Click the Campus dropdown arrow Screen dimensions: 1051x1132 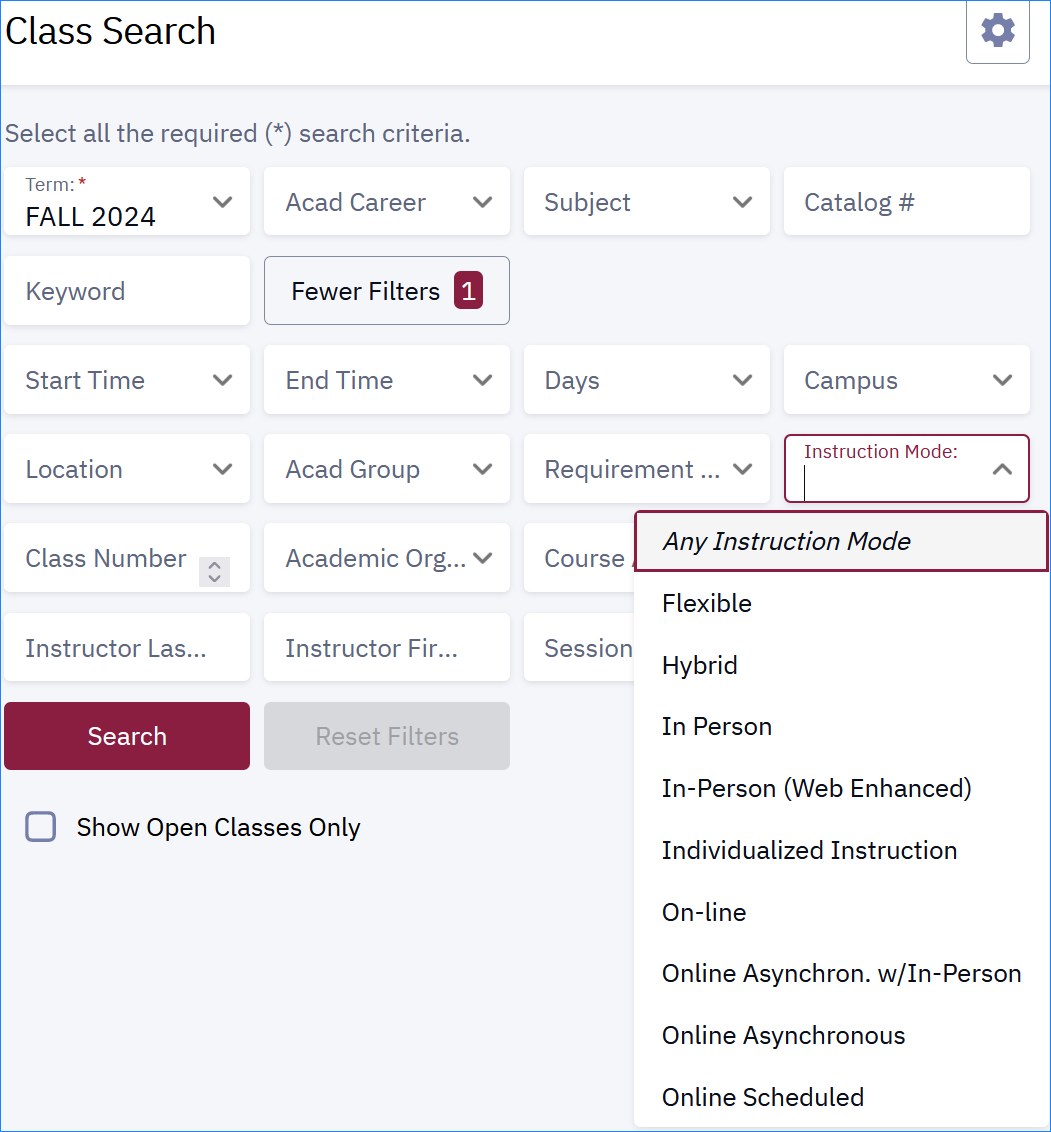tap(1002, 380)
